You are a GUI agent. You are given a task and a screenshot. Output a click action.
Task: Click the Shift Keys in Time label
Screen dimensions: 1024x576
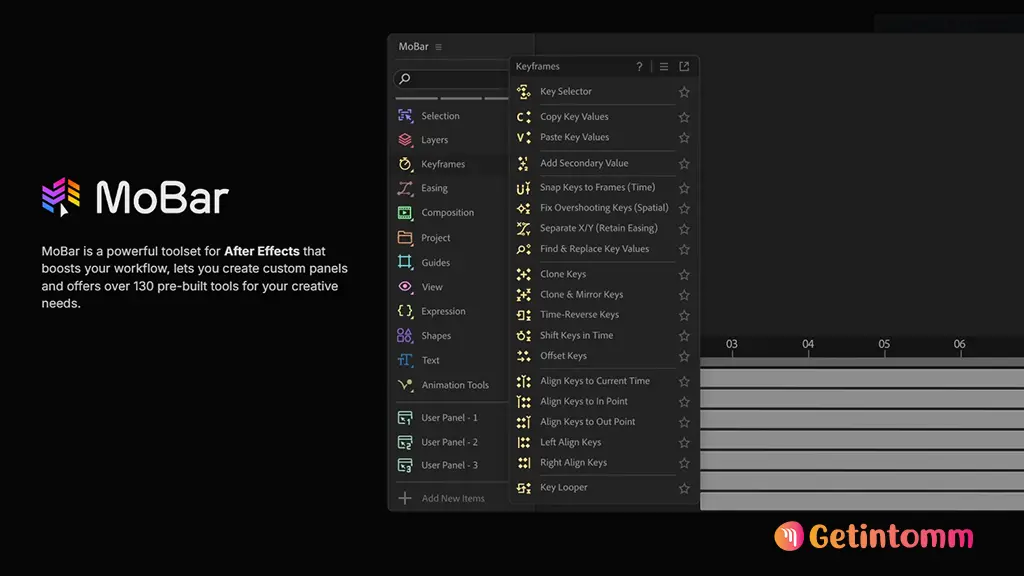[577, 336]
